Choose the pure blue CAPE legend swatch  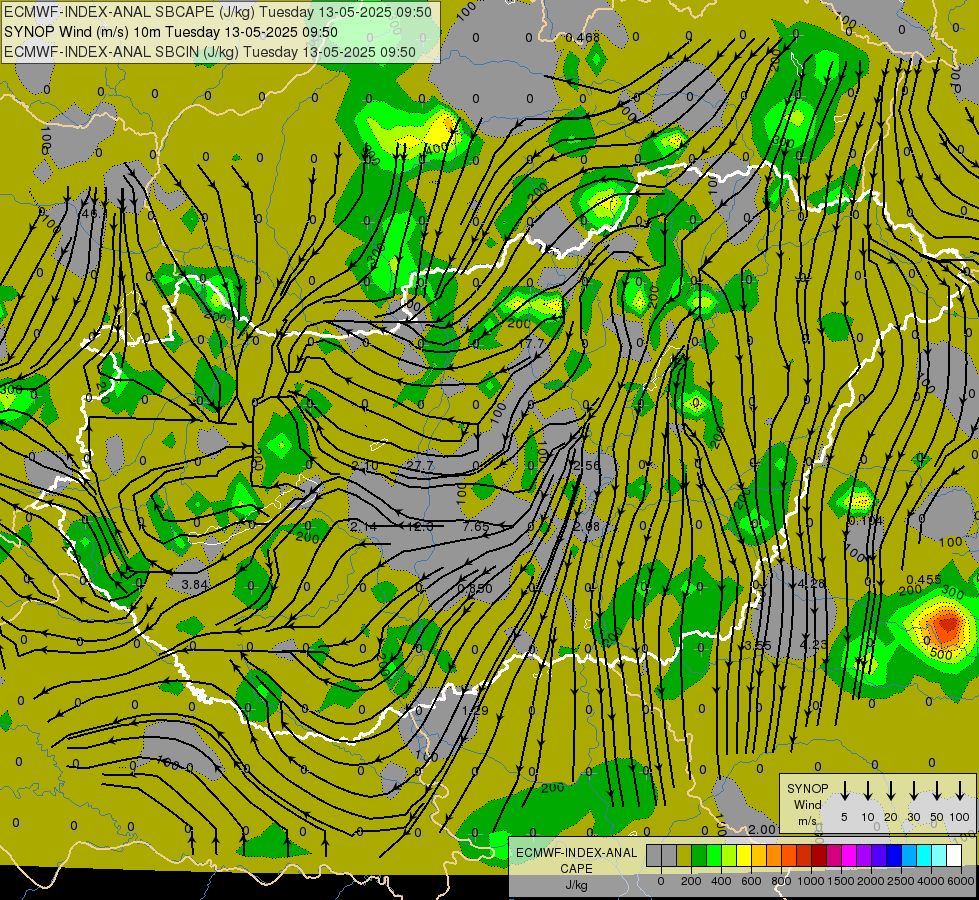(893, 856)
